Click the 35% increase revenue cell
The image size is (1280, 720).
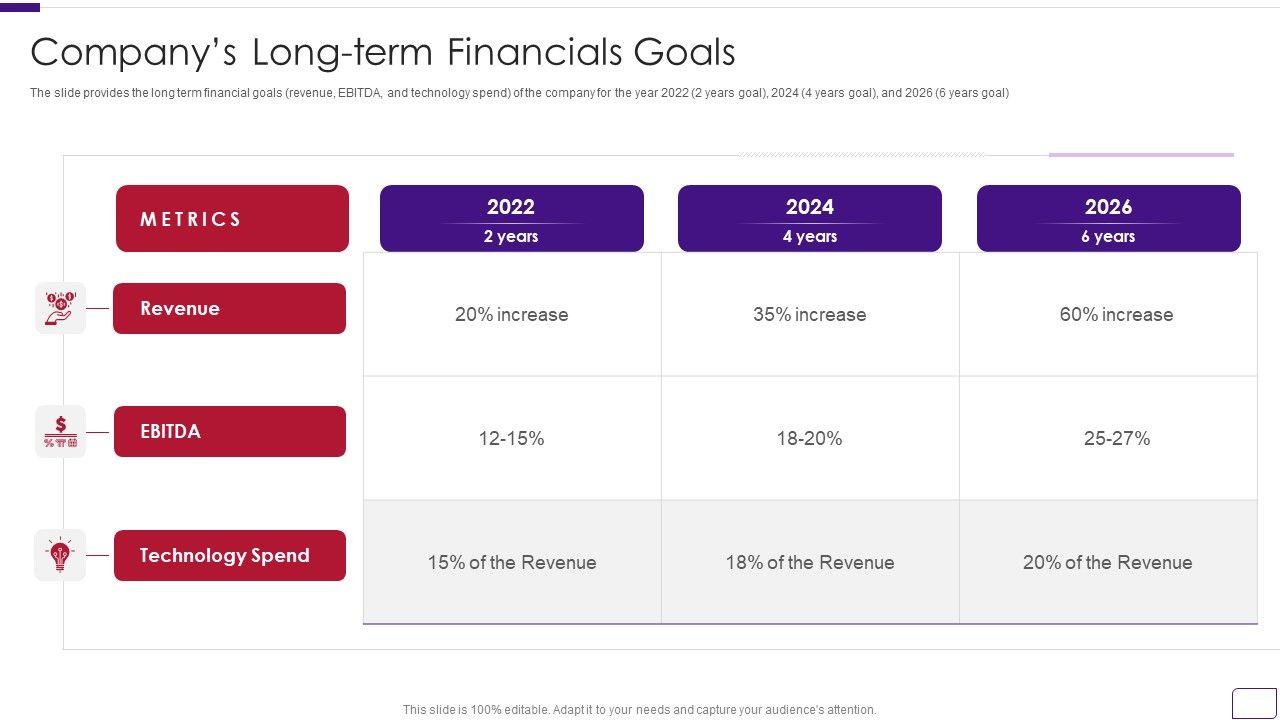pos(809,315)
